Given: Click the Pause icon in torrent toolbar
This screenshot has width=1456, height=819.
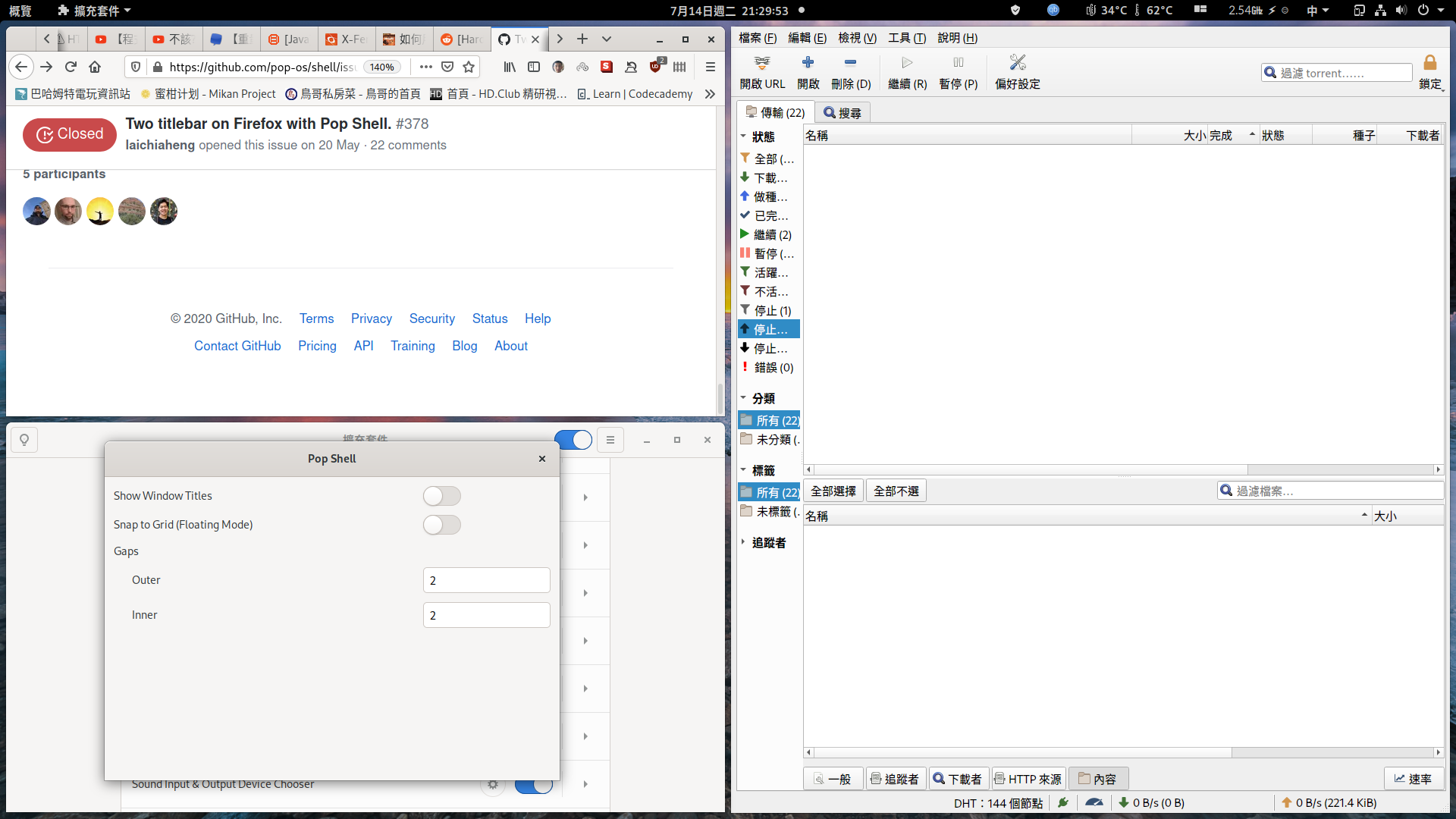Looking at the screenshot, I should 959,63.
